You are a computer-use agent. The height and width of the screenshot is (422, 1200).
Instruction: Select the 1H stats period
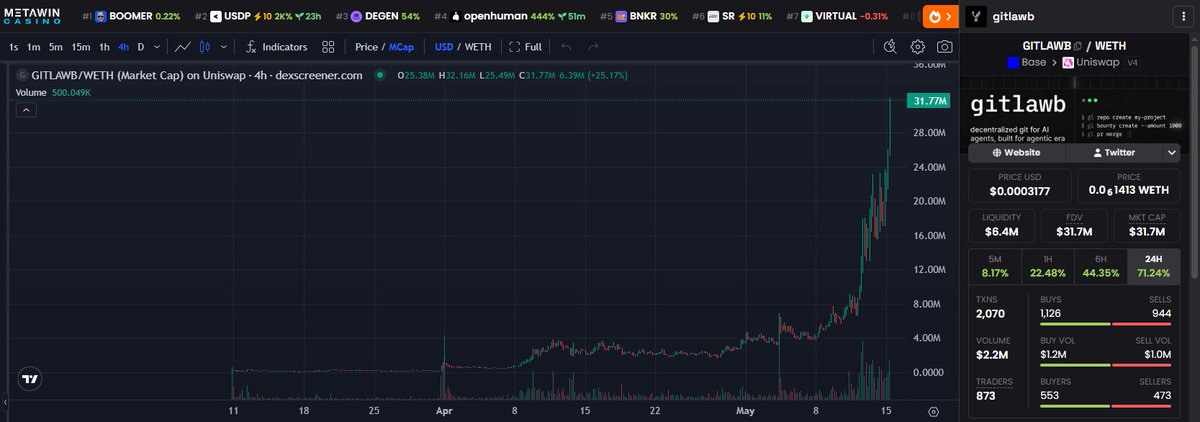tap(1049, 265)
